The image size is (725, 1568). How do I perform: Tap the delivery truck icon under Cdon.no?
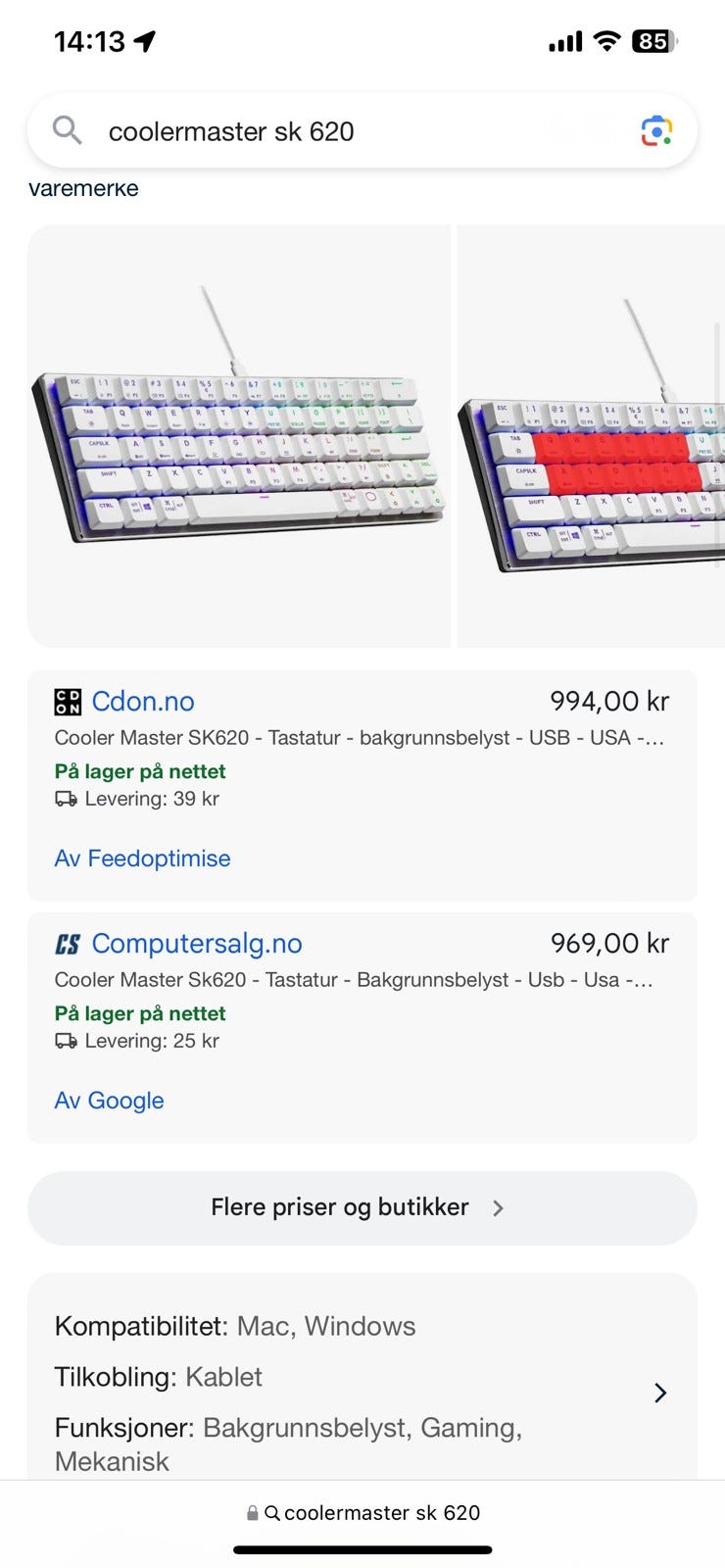(x=66, y=799)
